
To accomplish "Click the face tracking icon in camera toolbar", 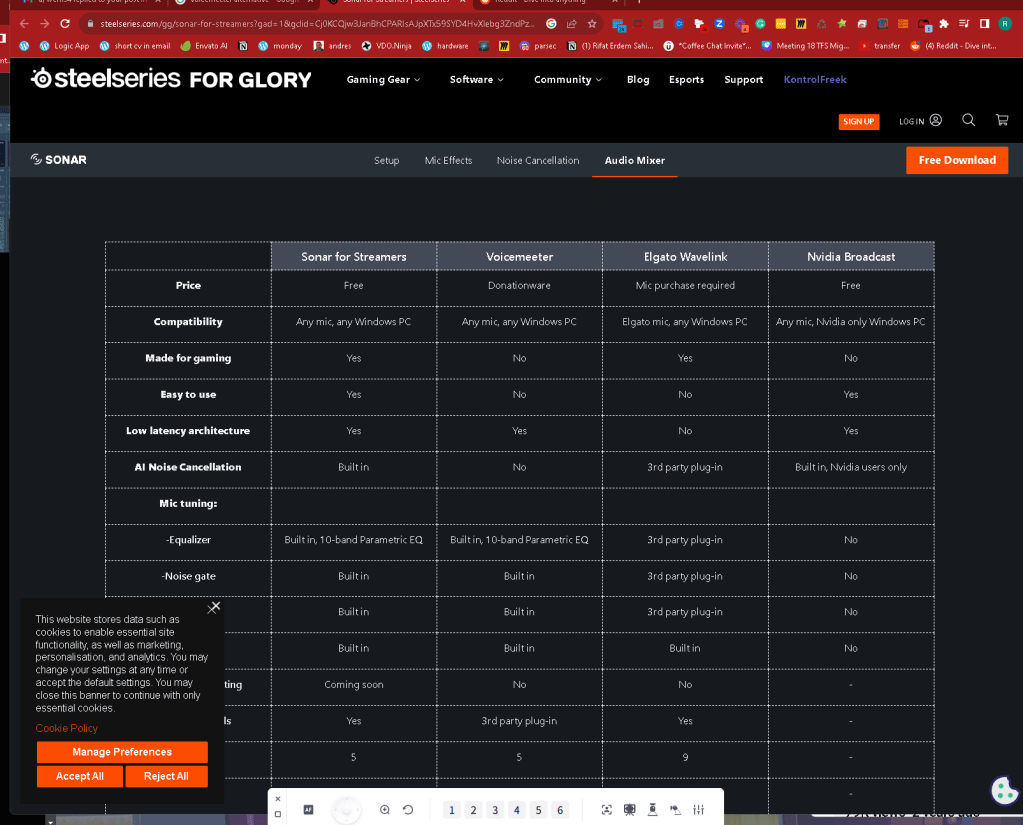I will tap(607, 809).
